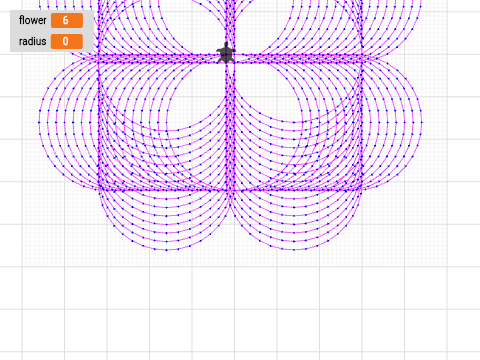The image size is (480, 360).
Task: Click the bottom-right corner of the drawn square
Action: (362, 190)
